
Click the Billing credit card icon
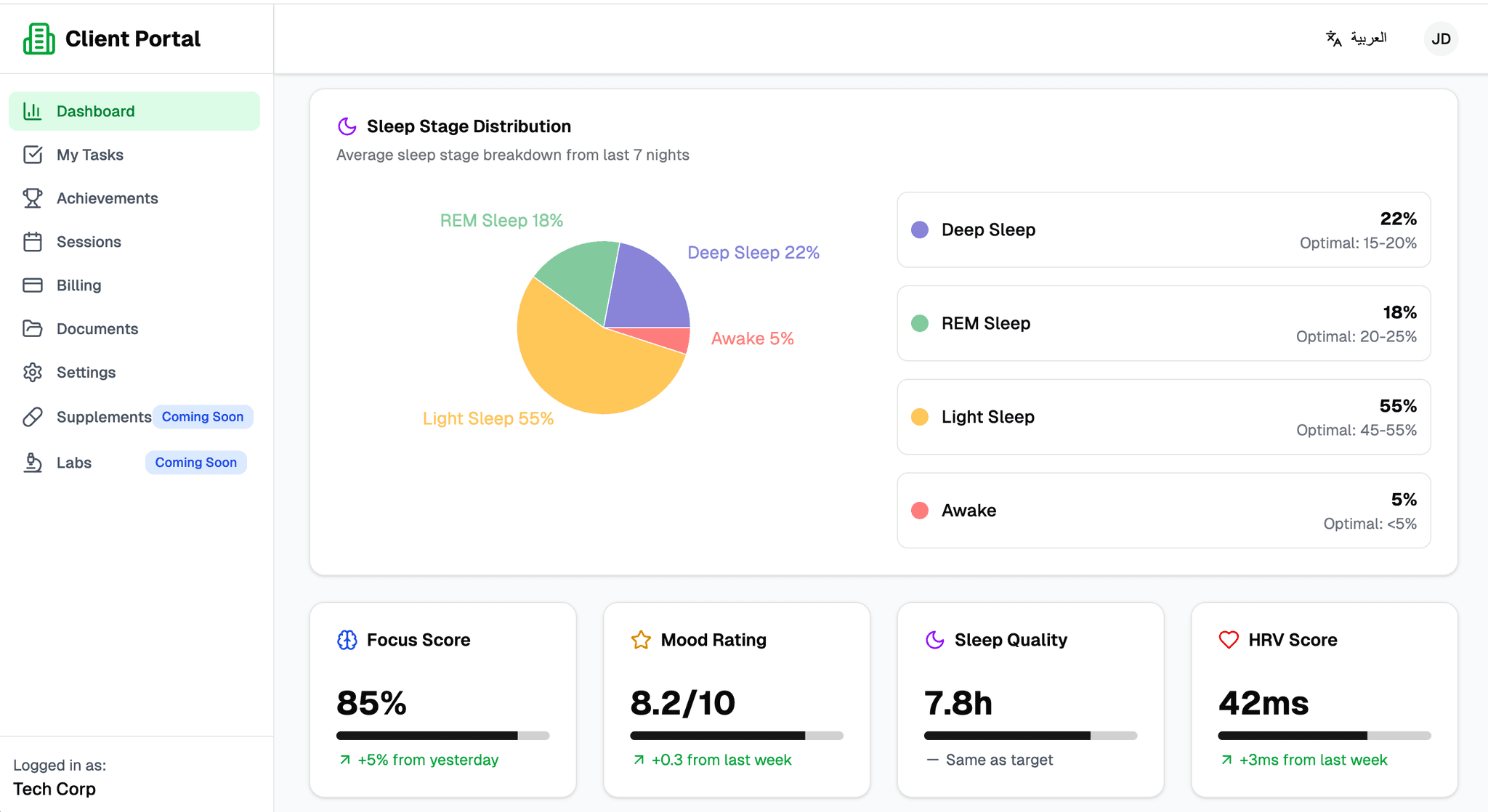click(x=33, y=285)
